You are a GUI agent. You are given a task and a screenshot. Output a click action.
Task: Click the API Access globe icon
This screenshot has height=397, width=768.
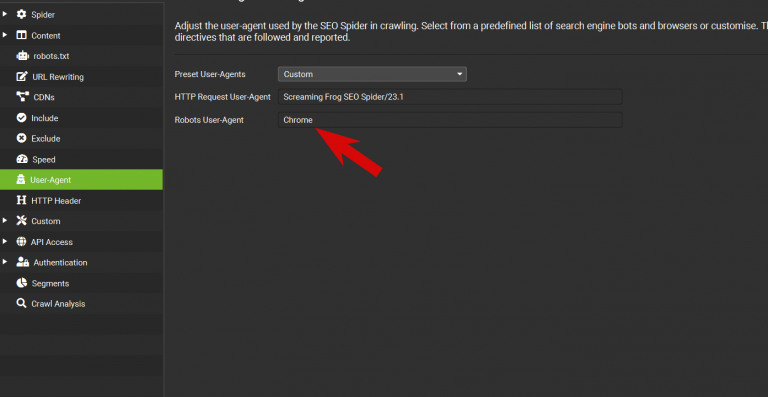pos(21,242)
